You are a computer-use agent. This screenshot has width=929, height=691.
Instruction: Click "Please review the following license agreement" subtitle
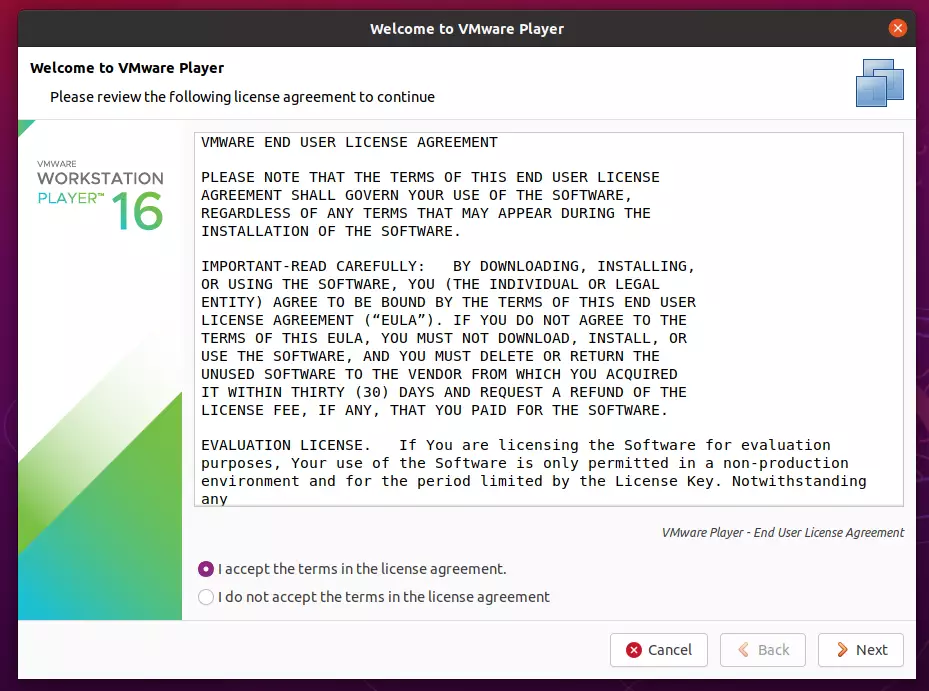click(242, 97)
